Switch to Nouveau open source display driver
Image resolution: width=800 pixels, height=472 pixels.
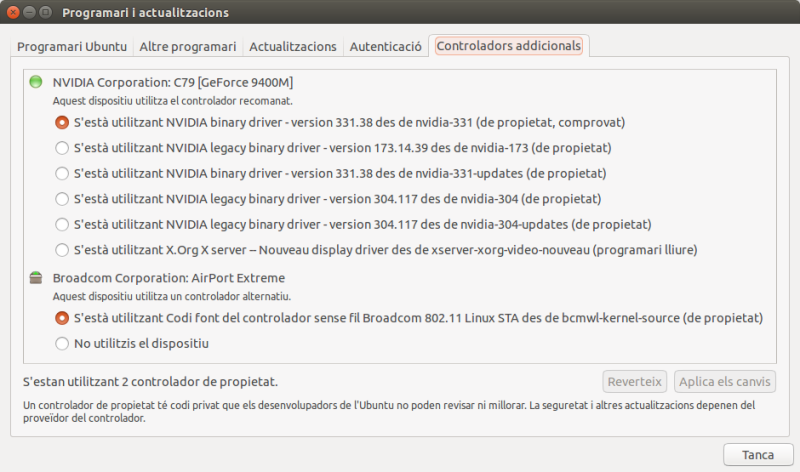click(x=62, y=249)
